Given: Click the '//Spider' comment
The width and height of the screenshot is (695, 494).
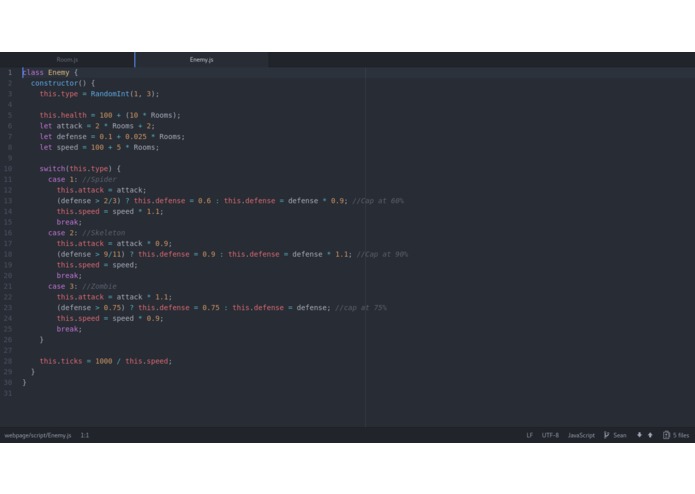Looking at the screenshot, I should [99, 179].
